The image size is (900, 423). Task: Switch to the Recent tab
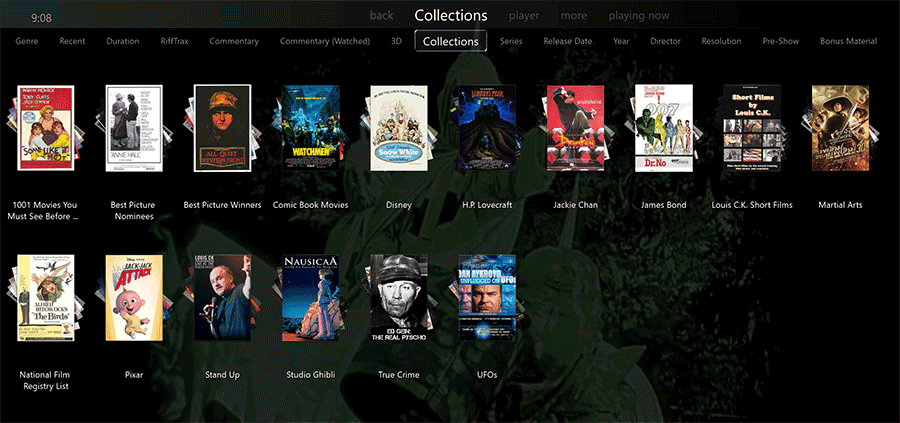coord(72,41)
